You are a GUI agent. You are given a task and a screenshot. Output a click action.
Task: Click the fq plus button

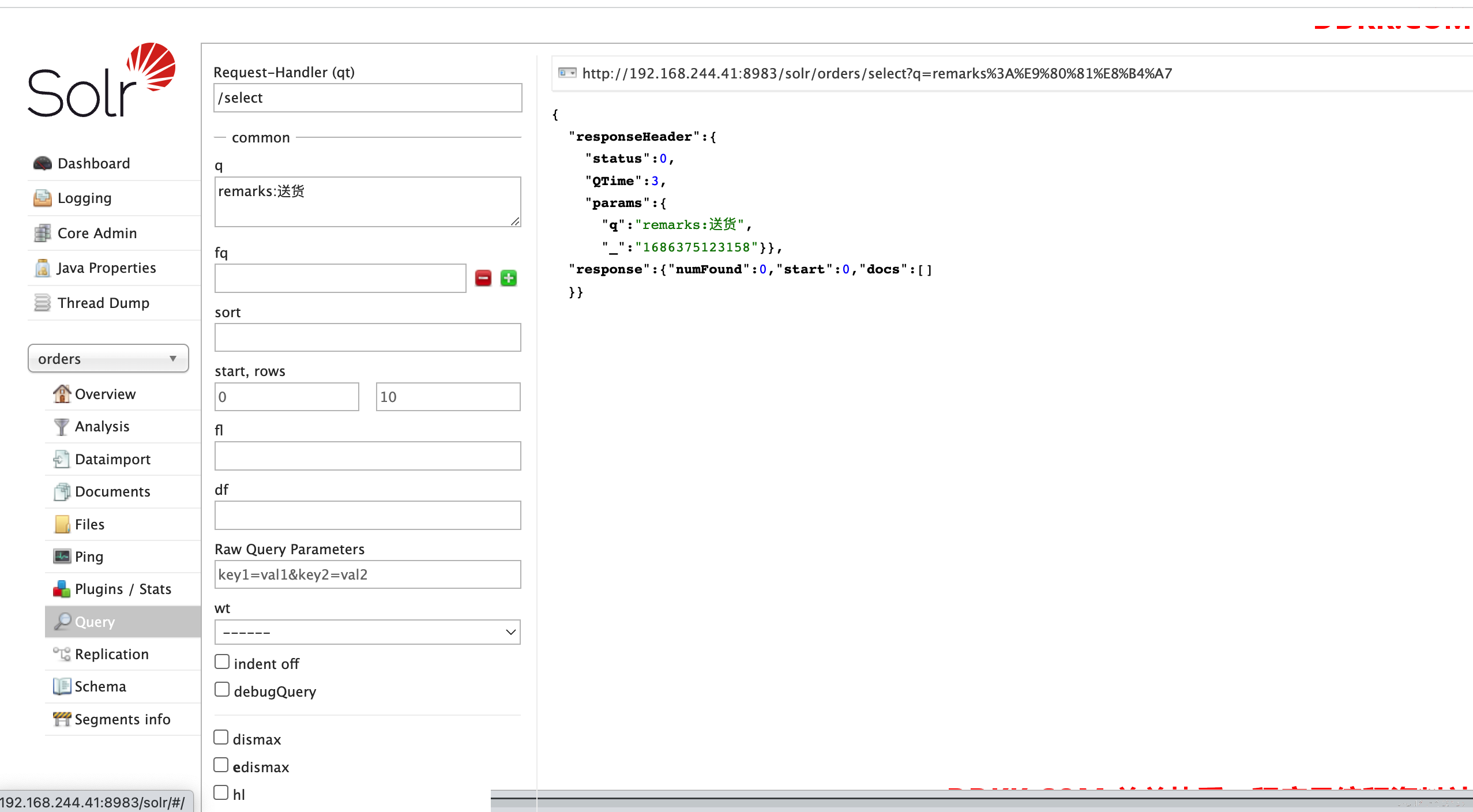click(510, 278)
